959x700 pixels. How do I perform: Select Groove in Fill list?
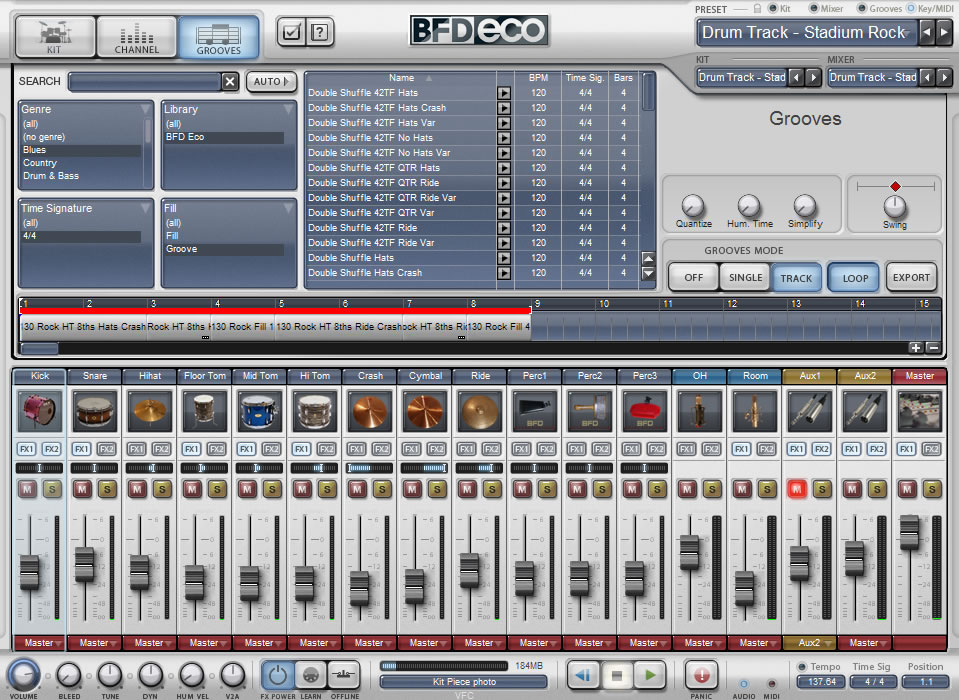click(223, 249)
